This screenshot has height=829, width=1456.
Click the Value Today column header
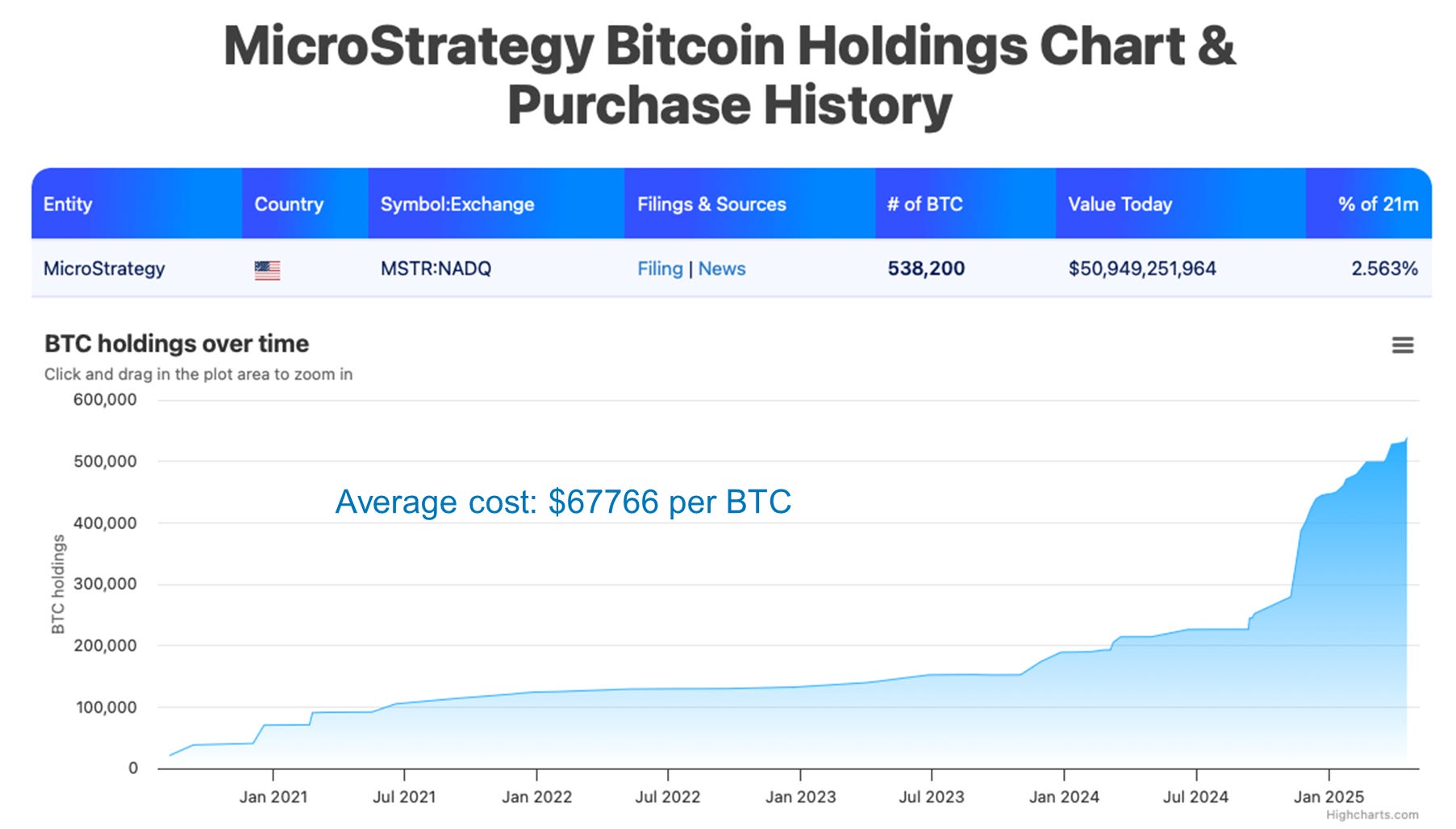[x=1120, y=204]
